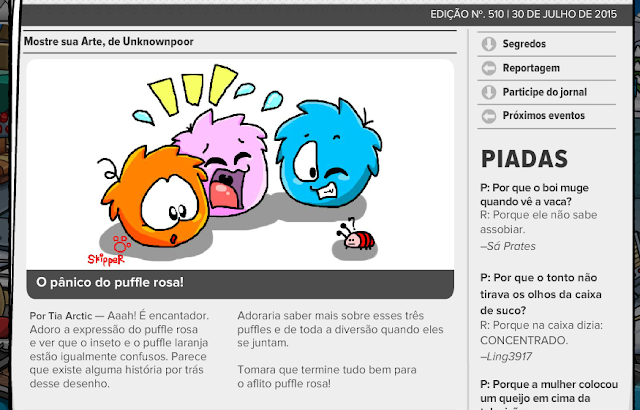Click the answer 'CONCENTRADO.'
Viewport: 640px width, 410px height.
[524, 340]
